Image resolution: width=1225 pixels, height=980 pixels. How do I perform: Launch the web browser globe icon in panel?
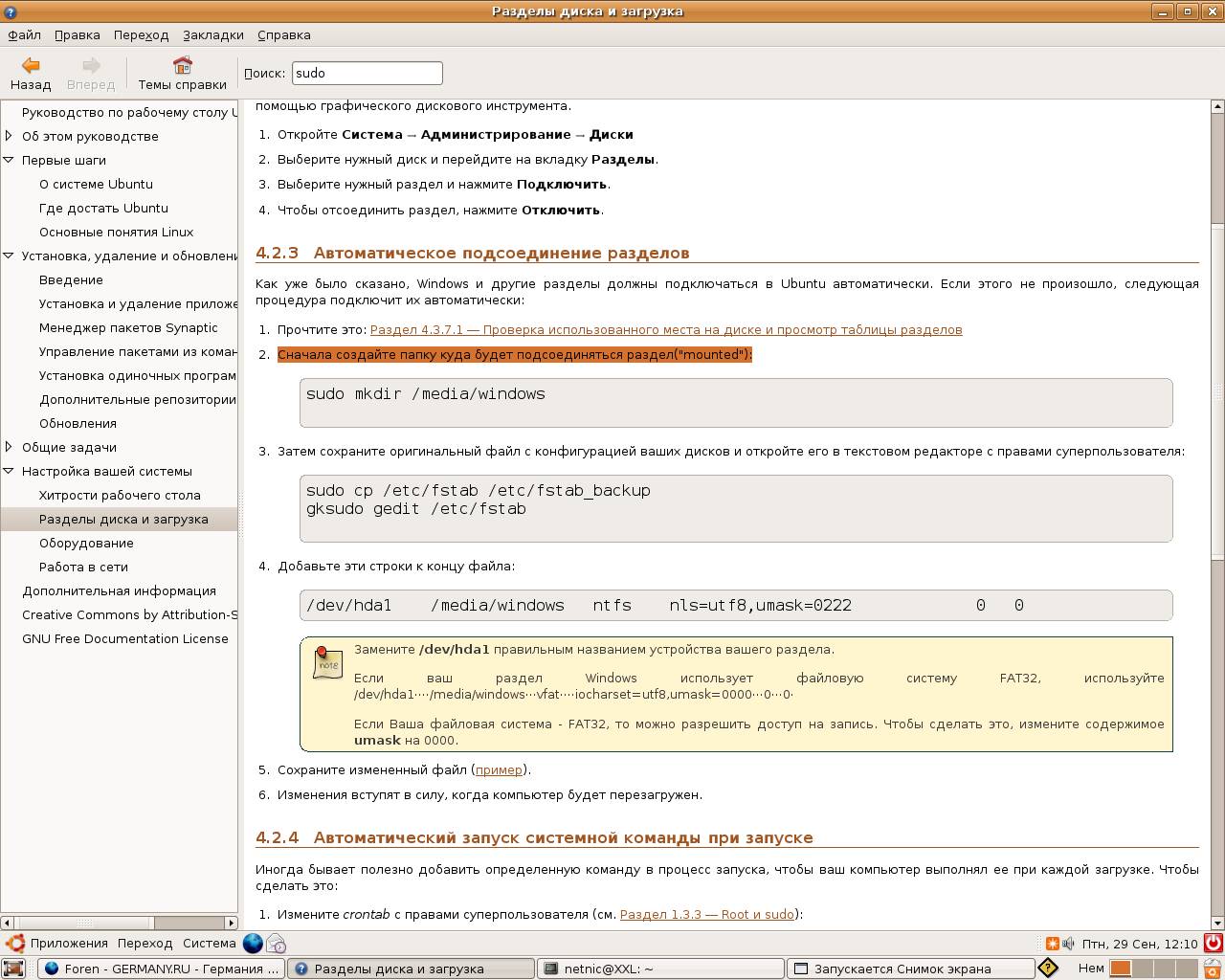pos(253,943)
